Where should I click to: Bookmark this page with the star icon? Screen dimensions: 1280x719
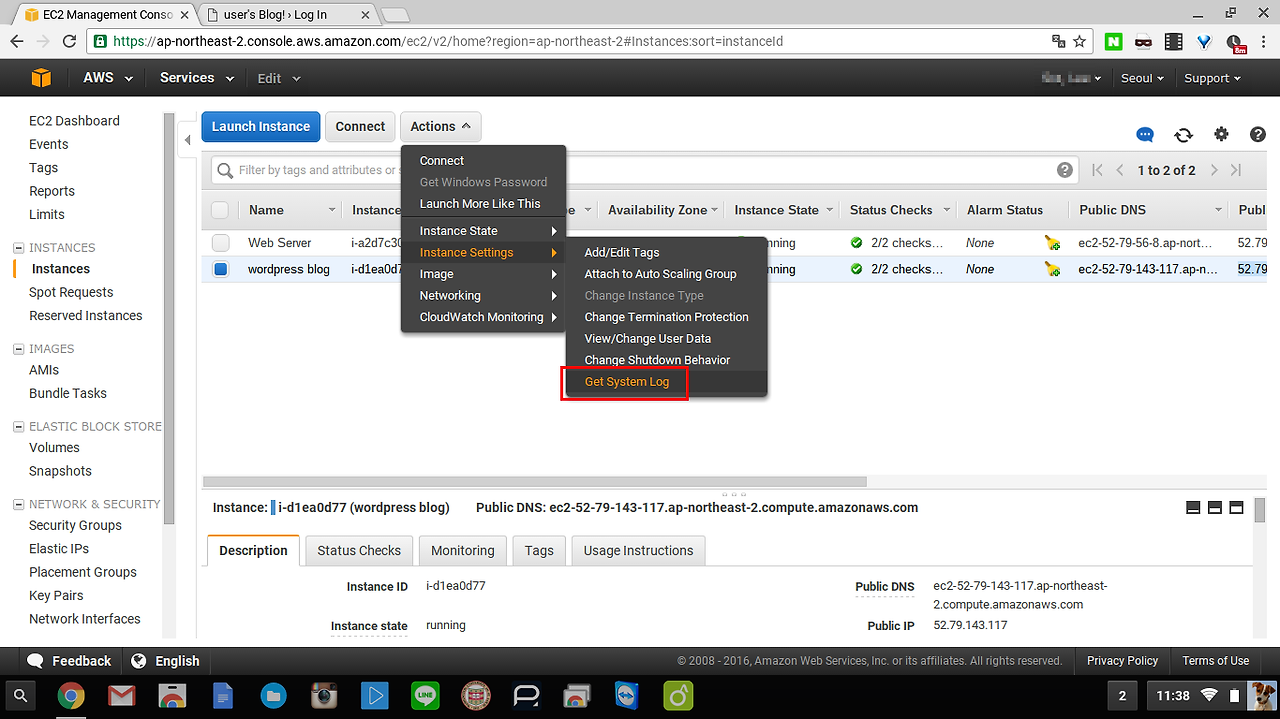point(1080,42)
